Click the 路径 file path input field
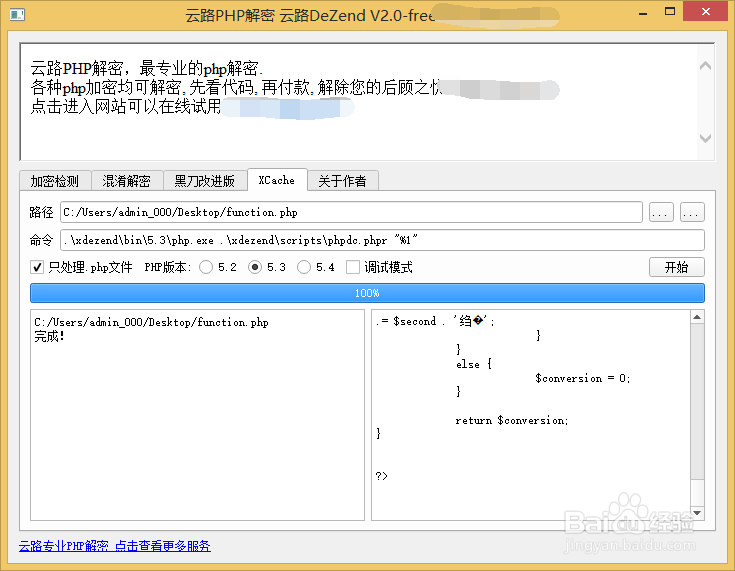735x571 pixels. 351,212
